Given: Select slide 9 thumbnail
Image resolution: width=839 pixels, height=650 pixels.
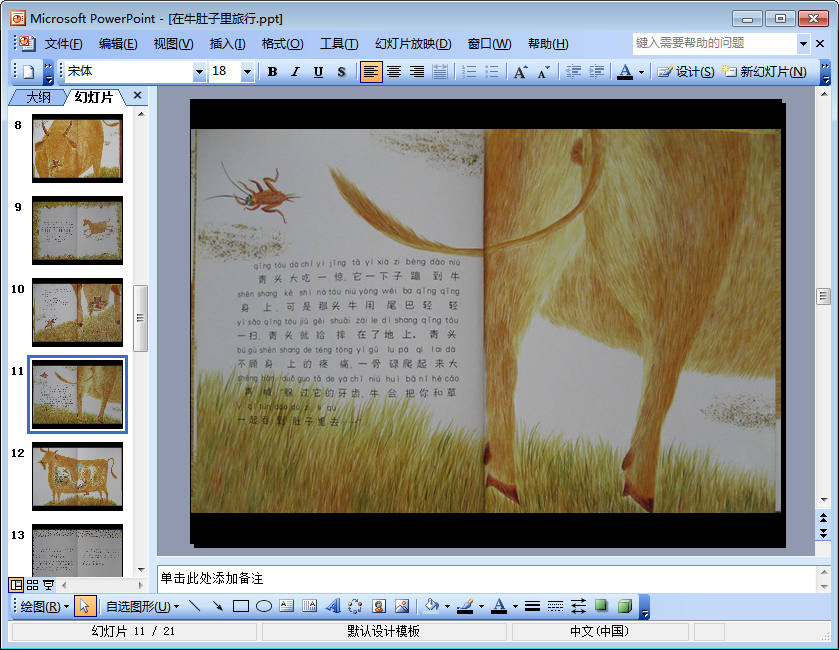Looking at the screenshot, I should coord(78,230).
